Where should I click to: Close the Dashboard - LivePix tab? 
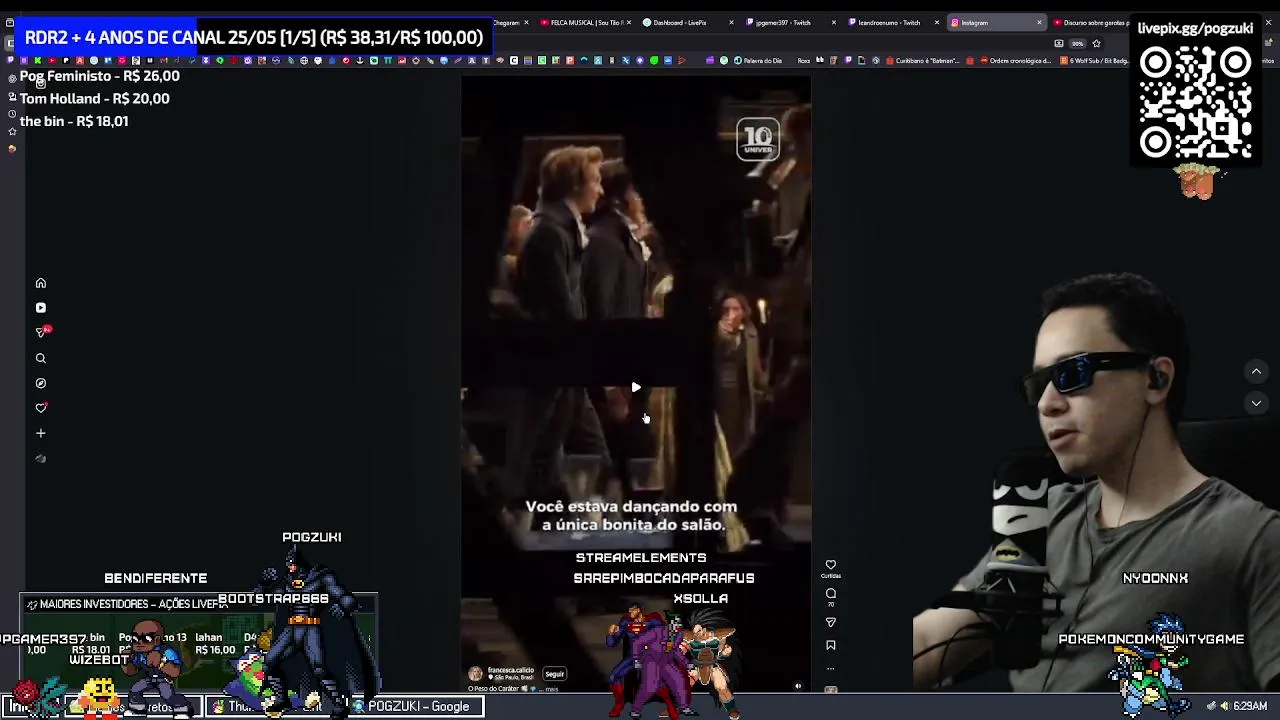click(x=731, y=22)
